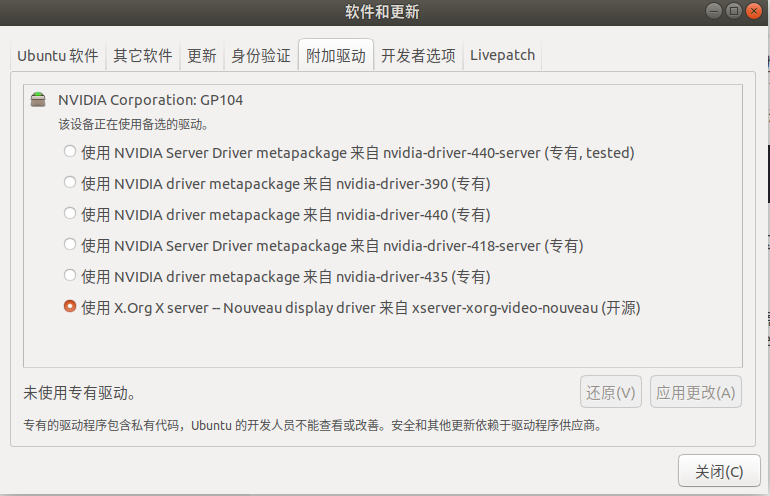Open the 其它软件 tab
Image resolution: width=770 pixels, height=496 pixels.
click(143, 55)
